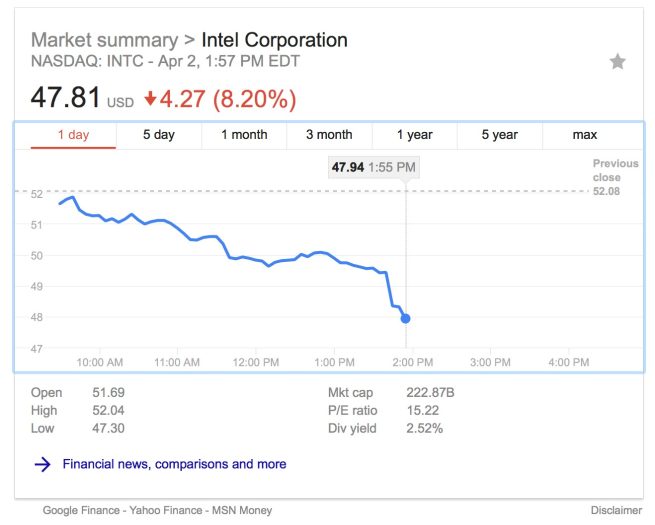
Task: Click the Disclaimer link
Action: (617, 510)
